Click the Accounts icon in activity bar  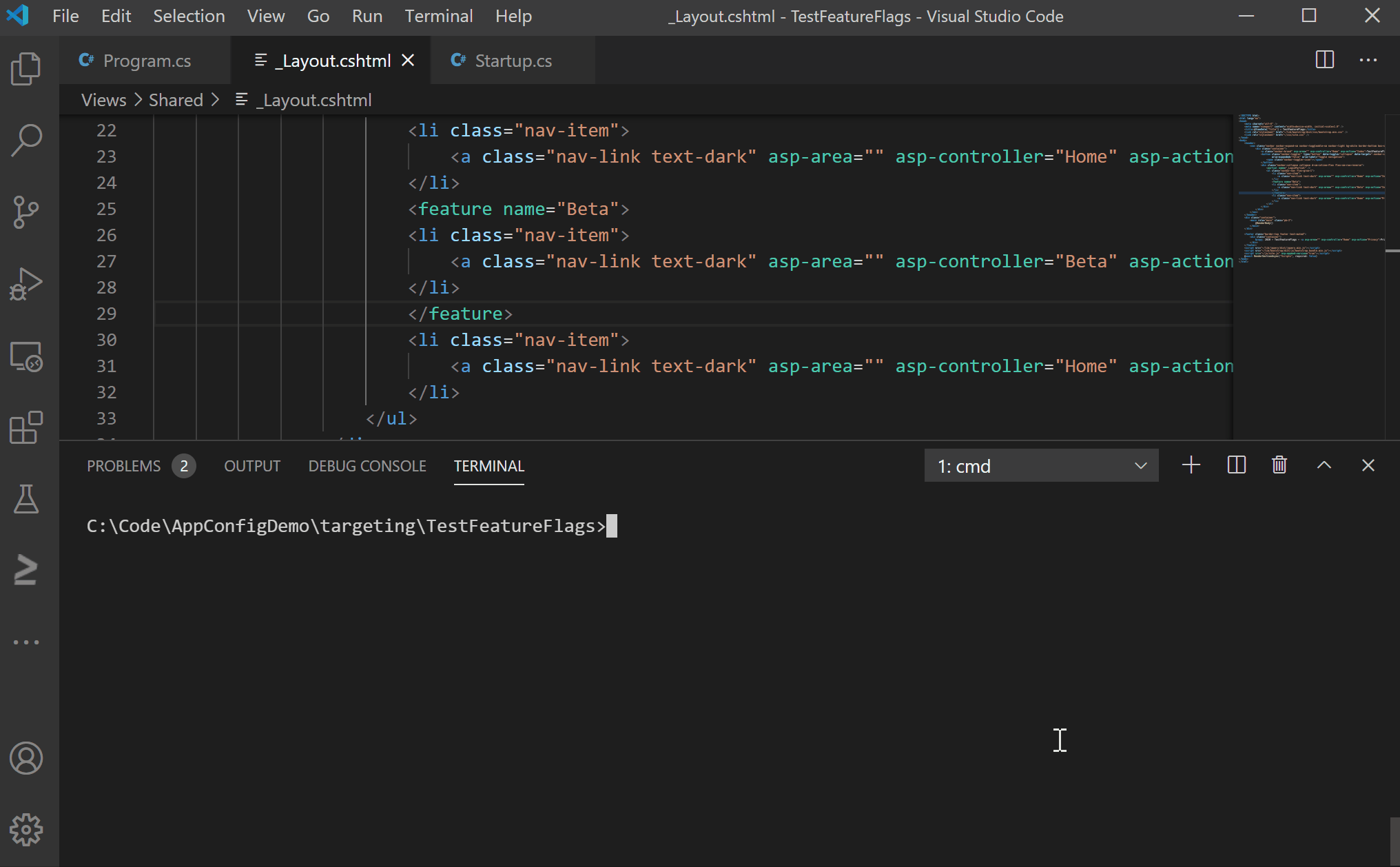point(26,758)
